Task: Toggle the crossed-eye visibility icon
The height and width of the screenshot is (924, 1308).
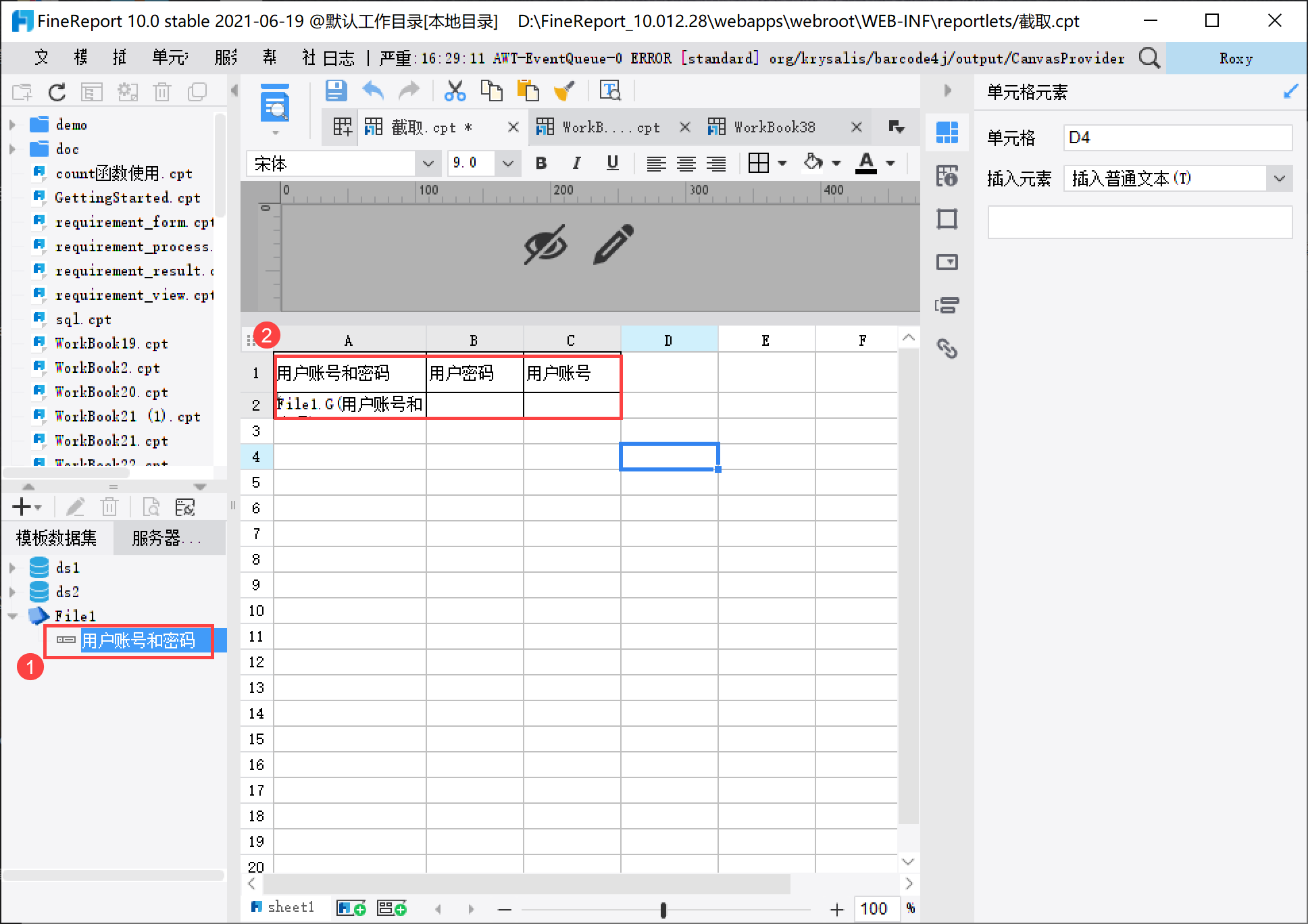Action: (x=545, y=244)
